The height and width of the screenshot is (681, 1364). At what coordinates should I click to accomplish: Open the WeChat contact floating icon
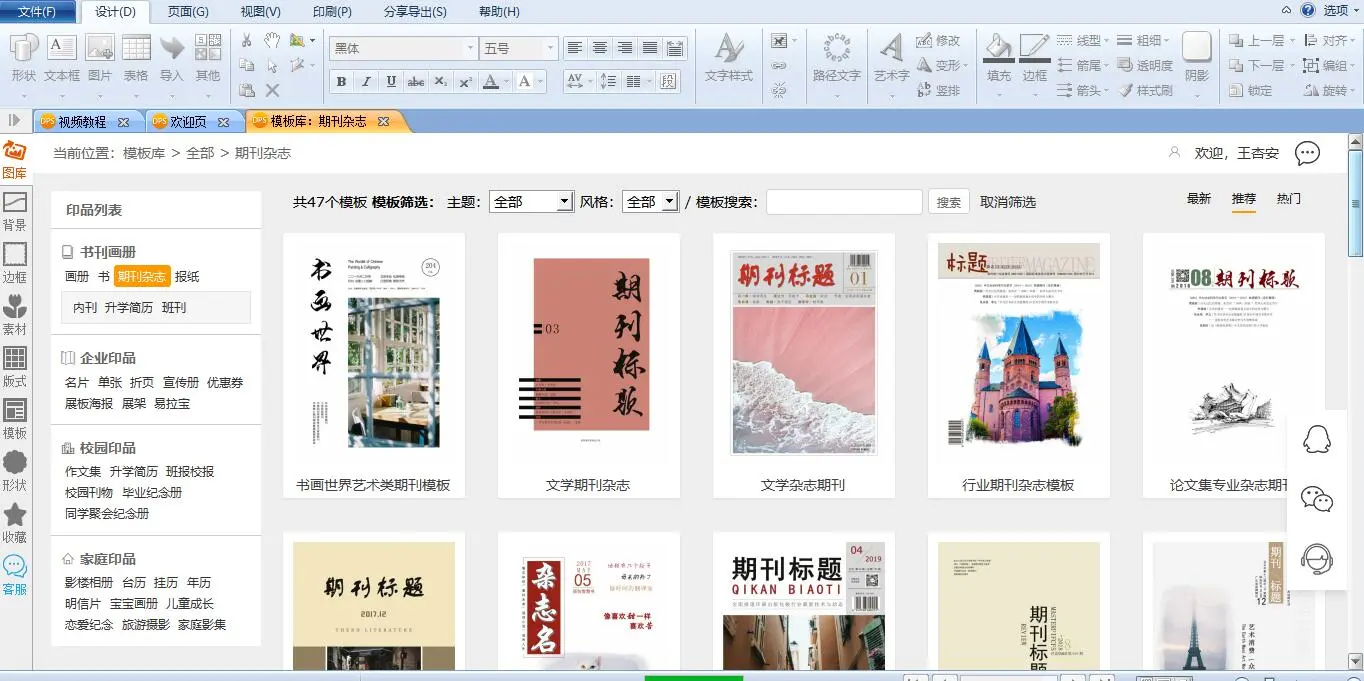coord(1316,498)
